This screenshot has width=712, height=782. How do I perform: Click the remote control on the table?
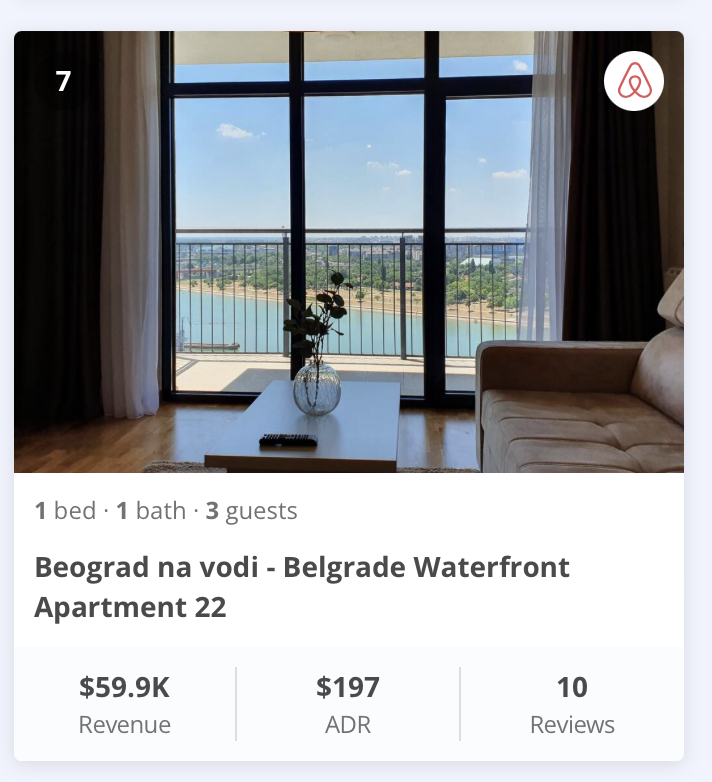[288, 440]
